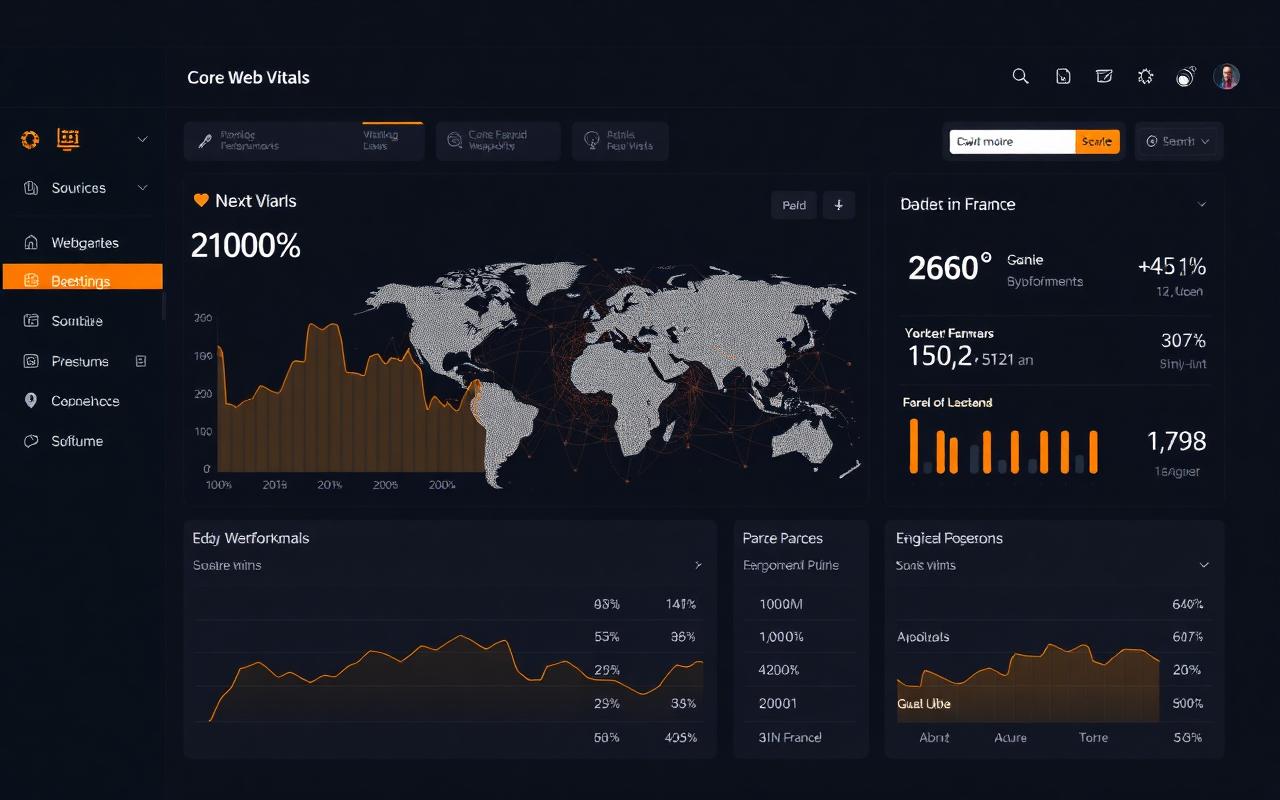Click the user profile avatar
Viewport: 1280px width, 800px height.
coord(1227,76)
